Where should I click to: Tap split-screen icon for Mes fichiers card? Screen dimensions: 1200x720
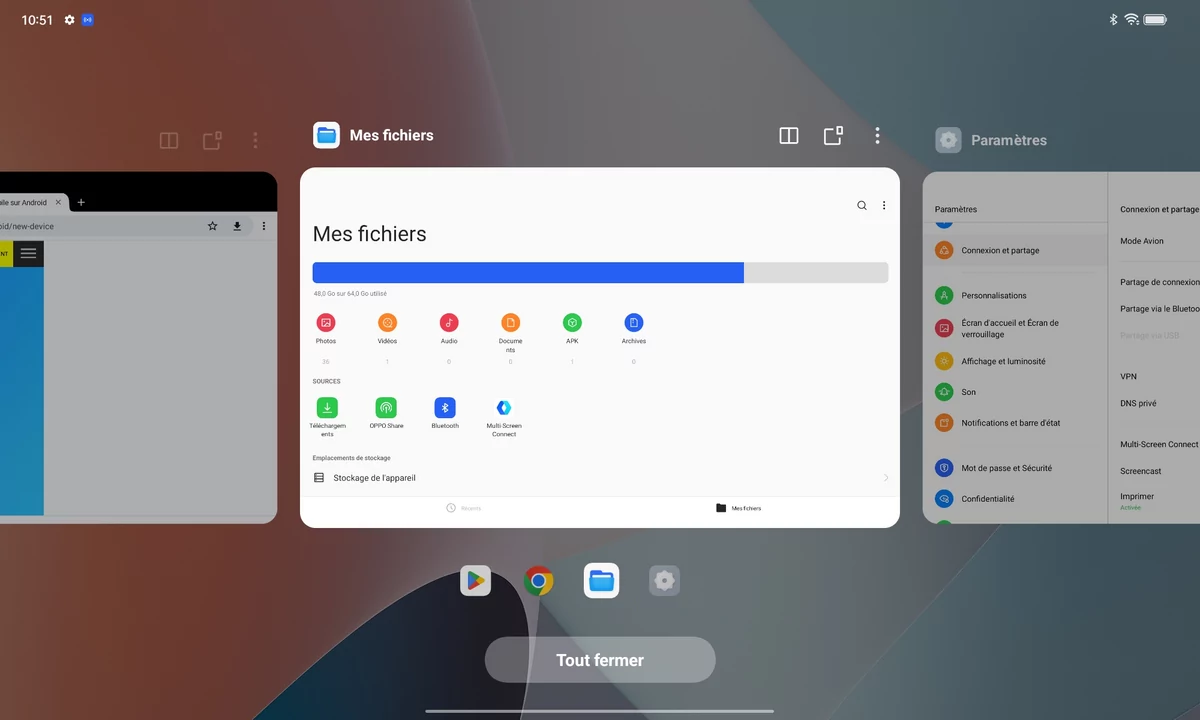coord(789,135)
